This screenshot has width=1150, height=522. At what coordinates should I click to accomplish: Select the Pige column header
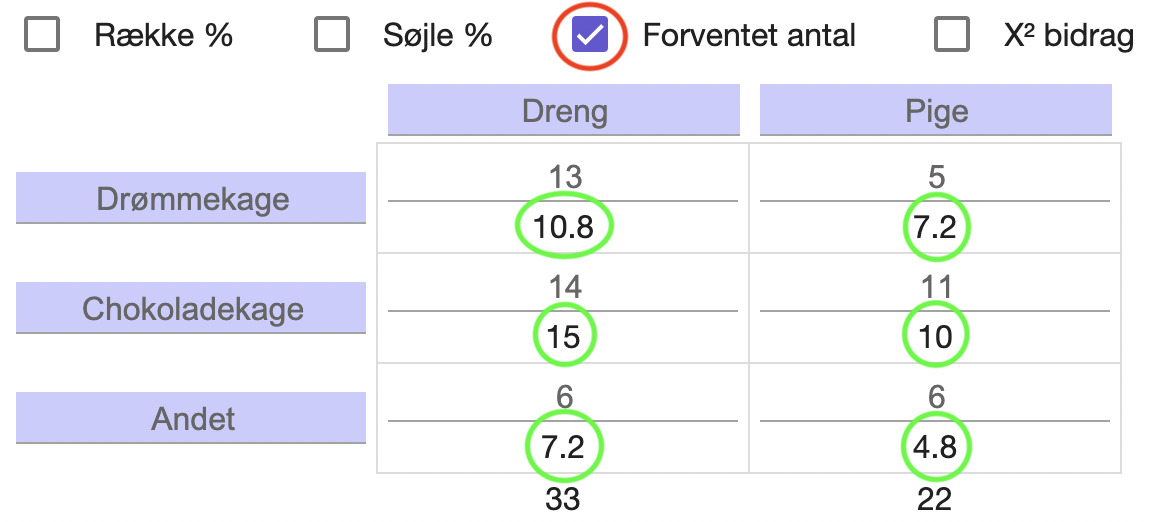coord(936,110)
